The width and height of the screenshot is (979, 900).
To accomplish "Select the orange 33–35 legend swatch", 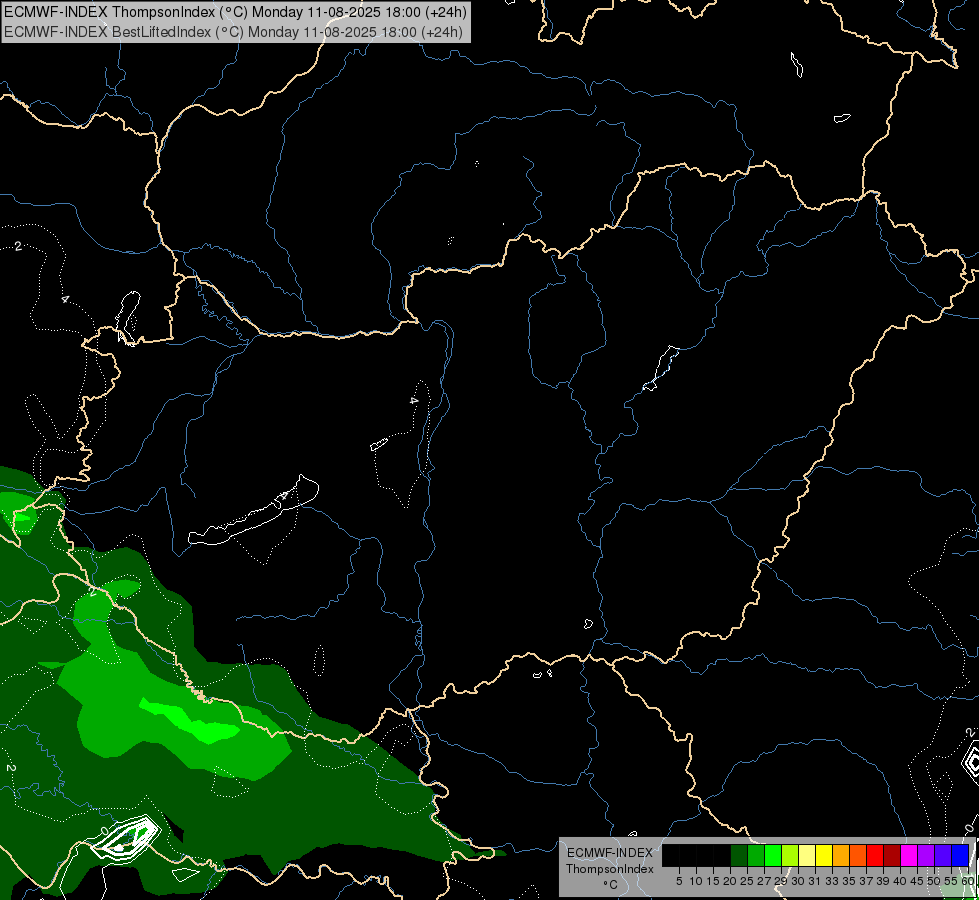I will pyautogui.click(x=841, y=855).
